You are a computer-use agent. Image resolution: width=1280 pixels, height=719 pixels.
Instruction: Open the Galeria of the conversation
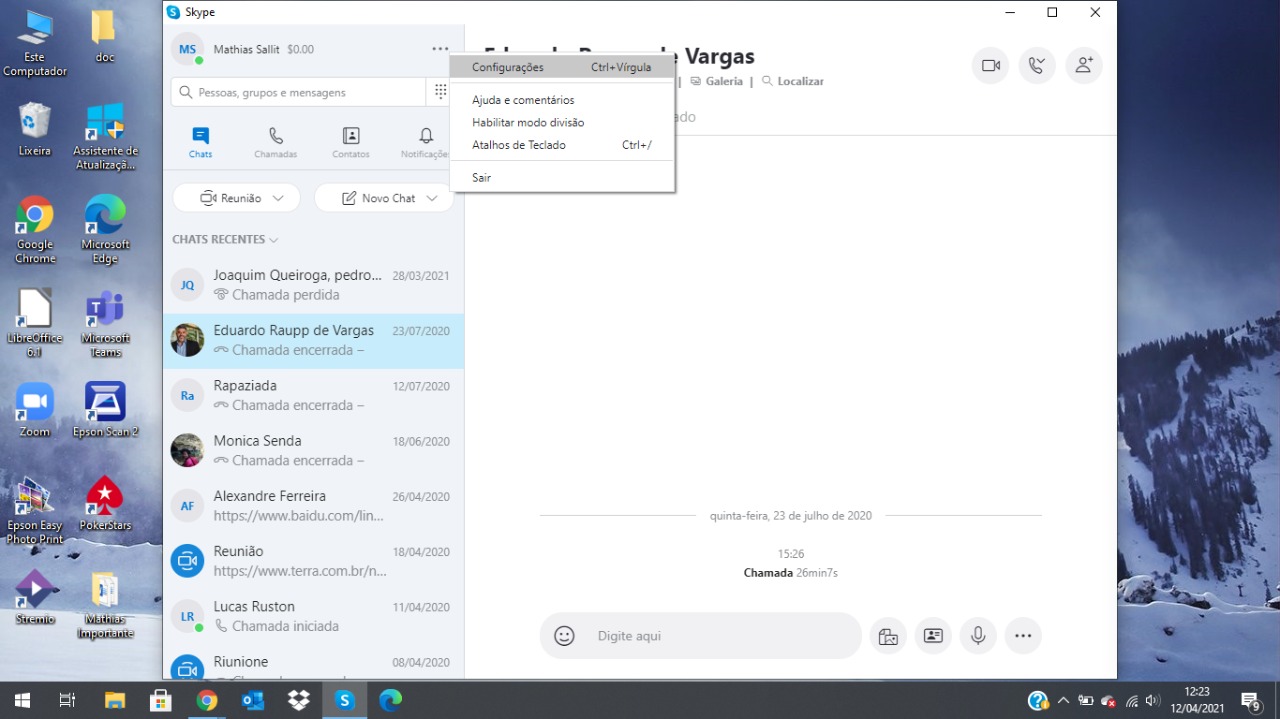[716, 81]
